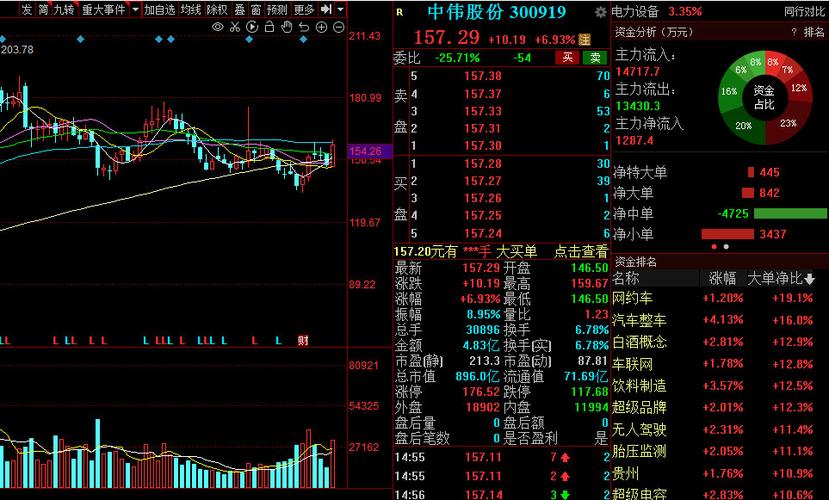Select first page dot in 资金分析
This screenshot has height=500, width=829.
pyautogui.click(x=714, y=247)
